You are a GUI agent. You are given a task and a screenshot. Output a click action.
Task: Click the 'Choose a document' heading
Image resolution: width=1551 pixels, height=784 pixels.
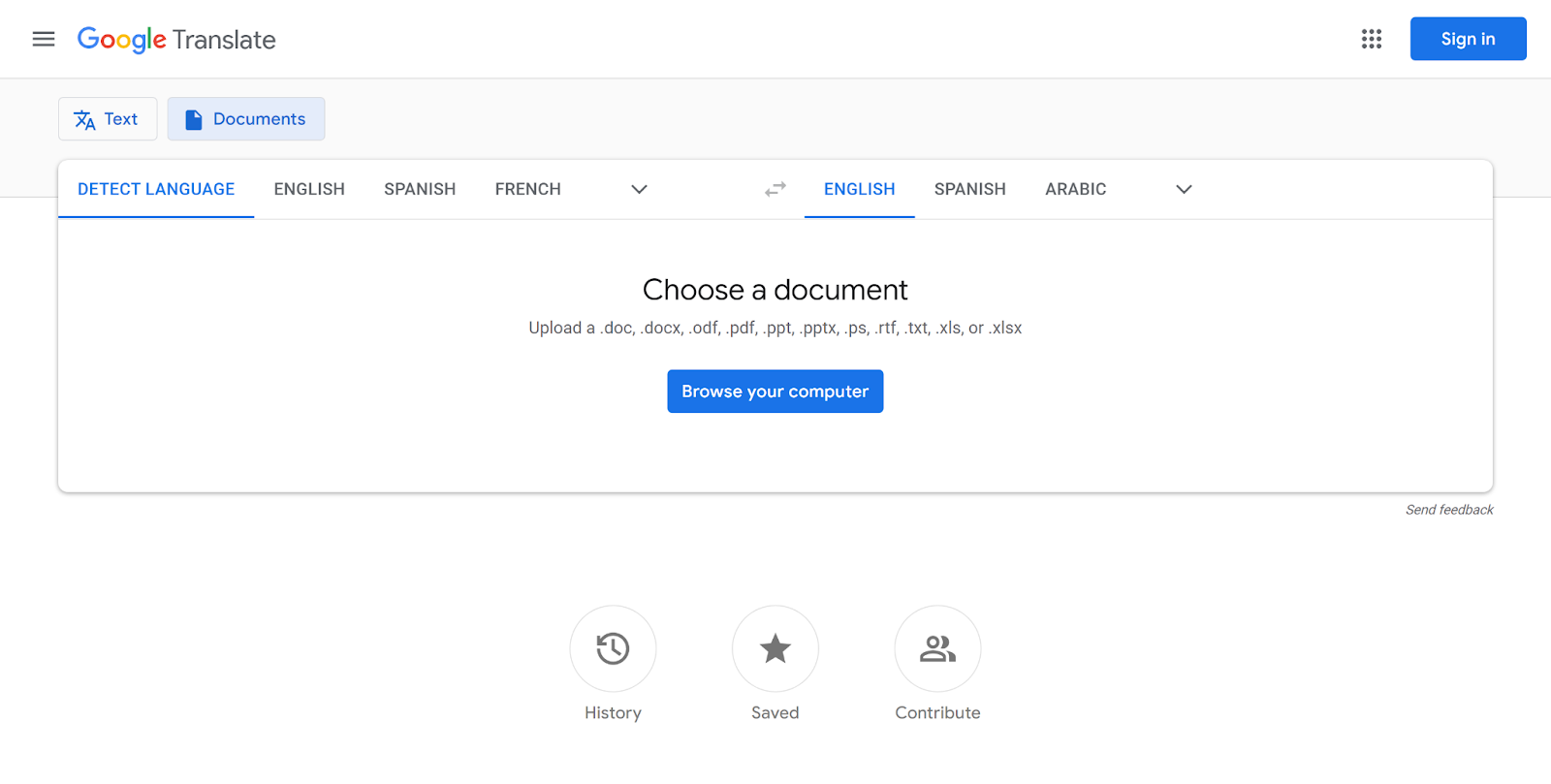click(x=775, y=290)
